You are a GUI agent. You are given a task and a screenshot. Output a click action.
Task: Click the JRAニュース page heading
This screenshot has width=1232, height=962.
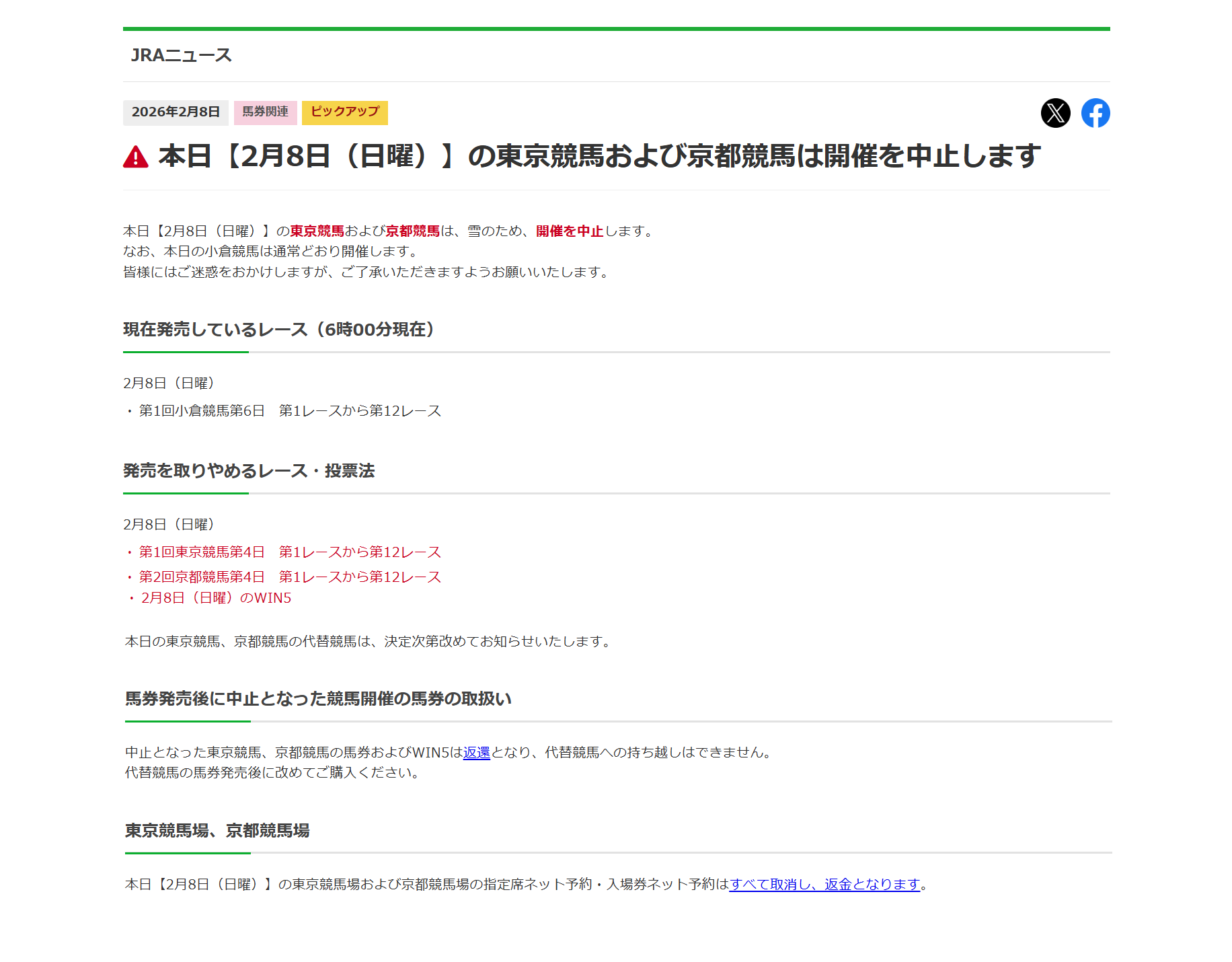181,55
